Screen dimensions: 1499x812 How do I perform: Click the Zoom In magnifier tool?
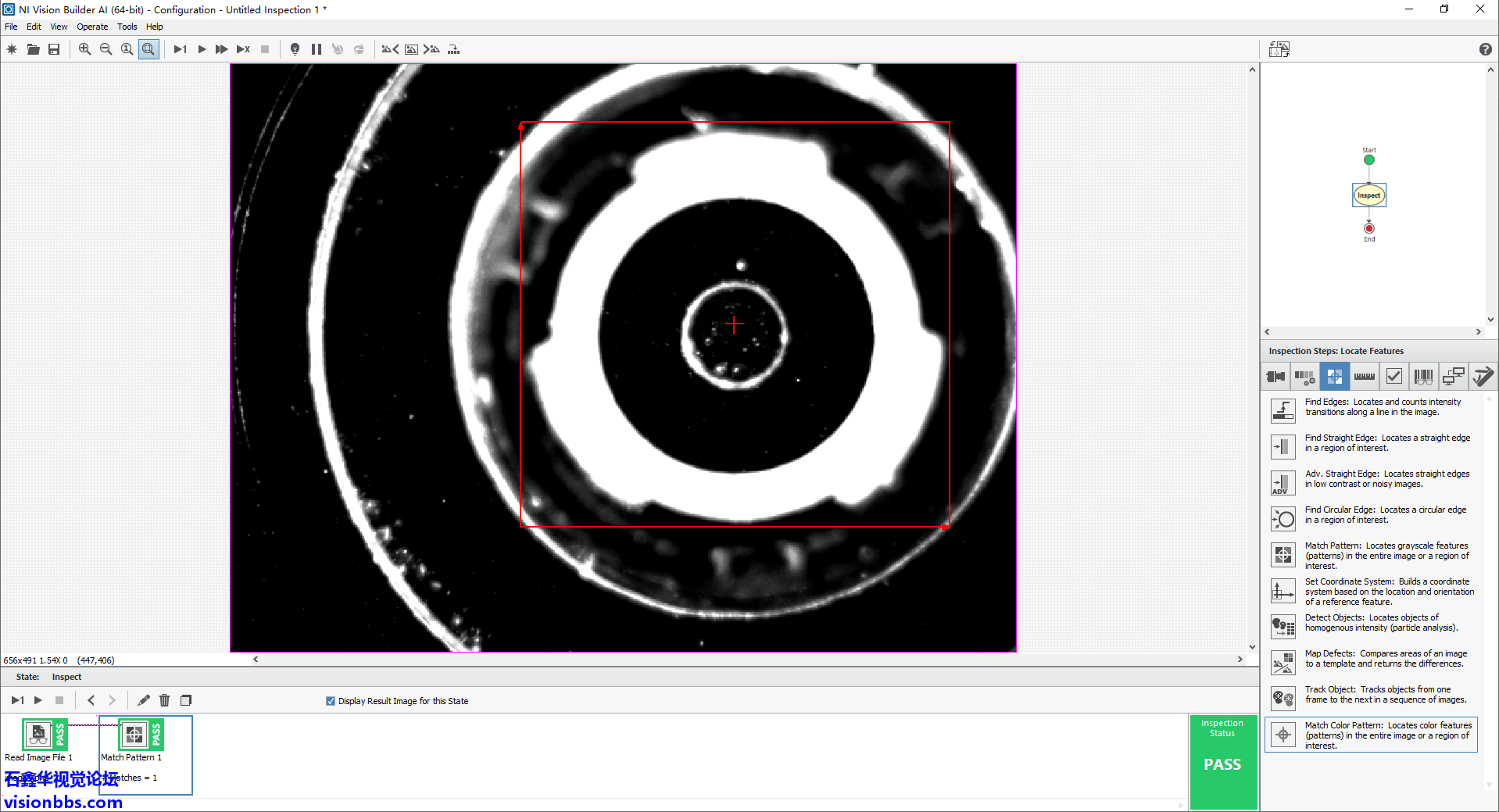pyautogui.click(x=84, y=49)
